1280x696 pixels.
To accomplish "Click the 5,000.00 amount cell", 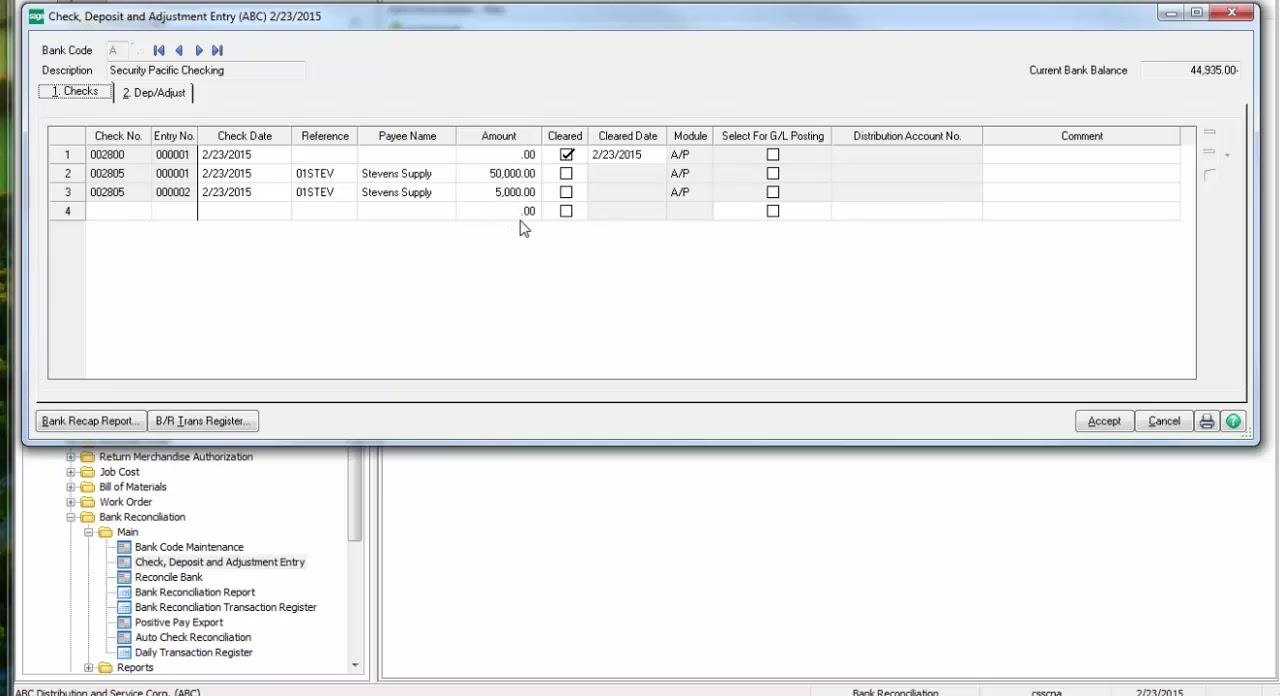I will pos(499,192).
